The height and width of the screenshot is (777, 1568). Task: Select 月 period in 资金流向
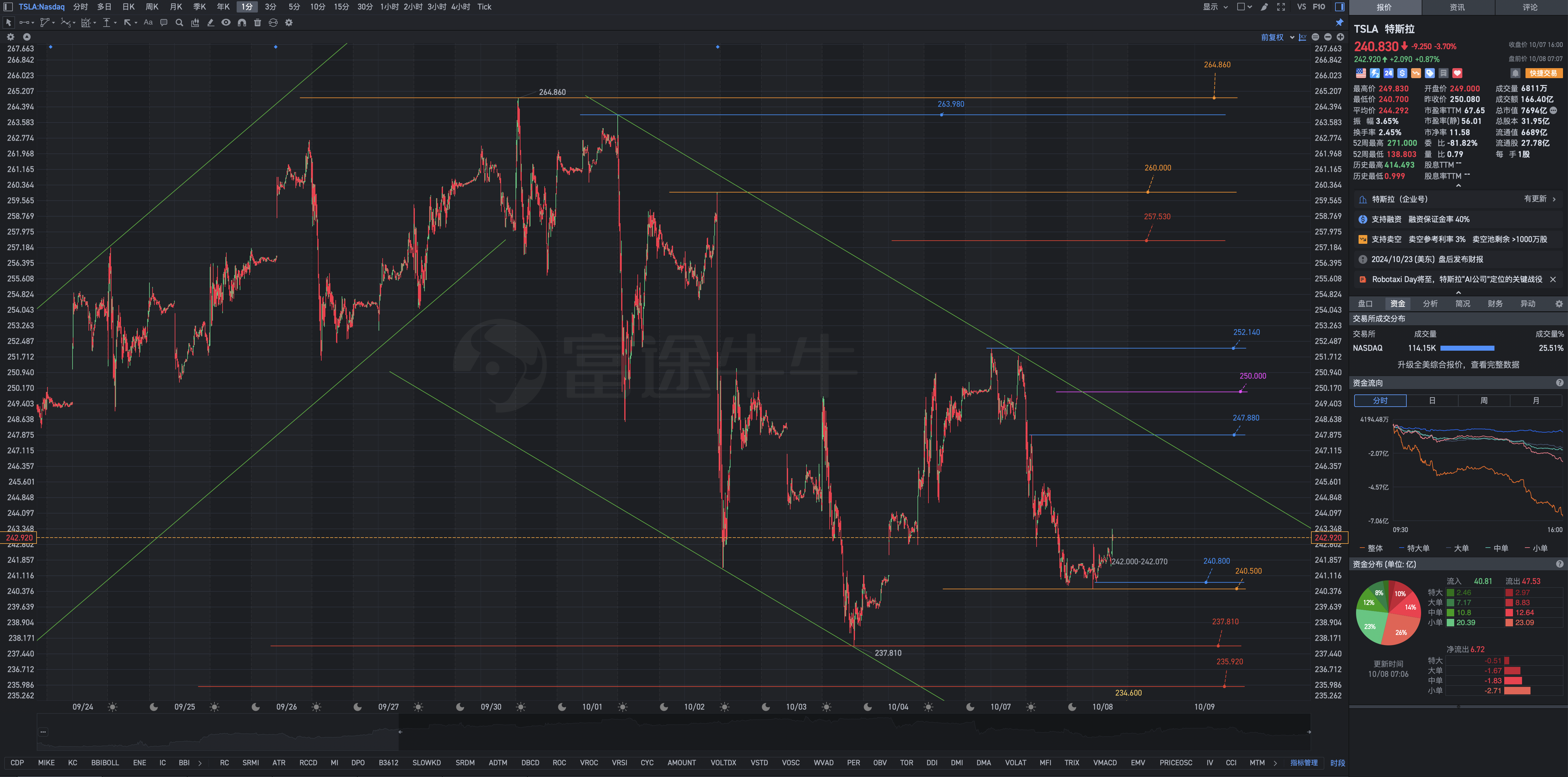[x=1535, y=400]
